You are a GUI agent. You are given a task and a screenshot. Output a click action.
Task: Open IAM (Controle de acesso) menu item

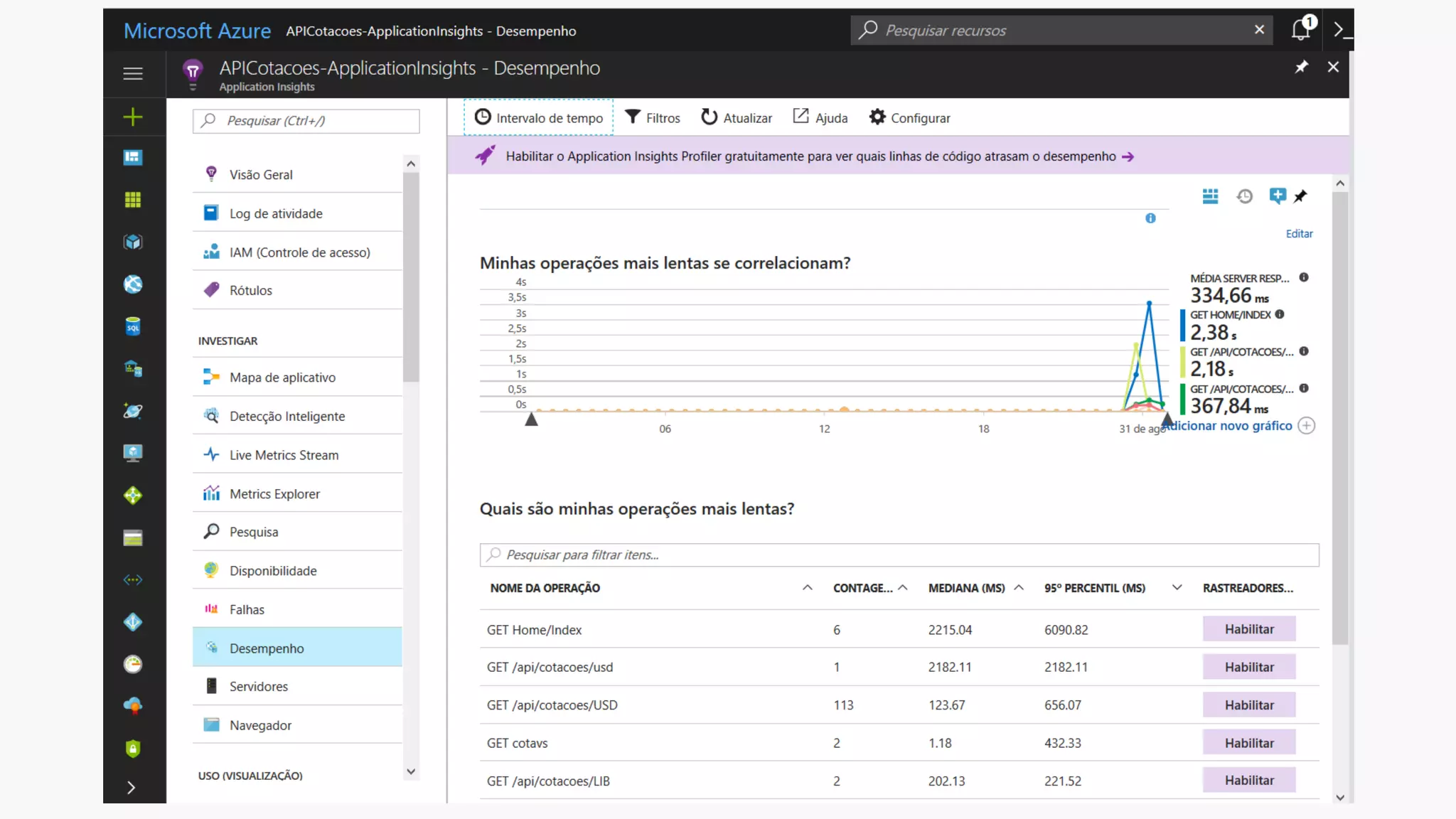pos(297,252)
